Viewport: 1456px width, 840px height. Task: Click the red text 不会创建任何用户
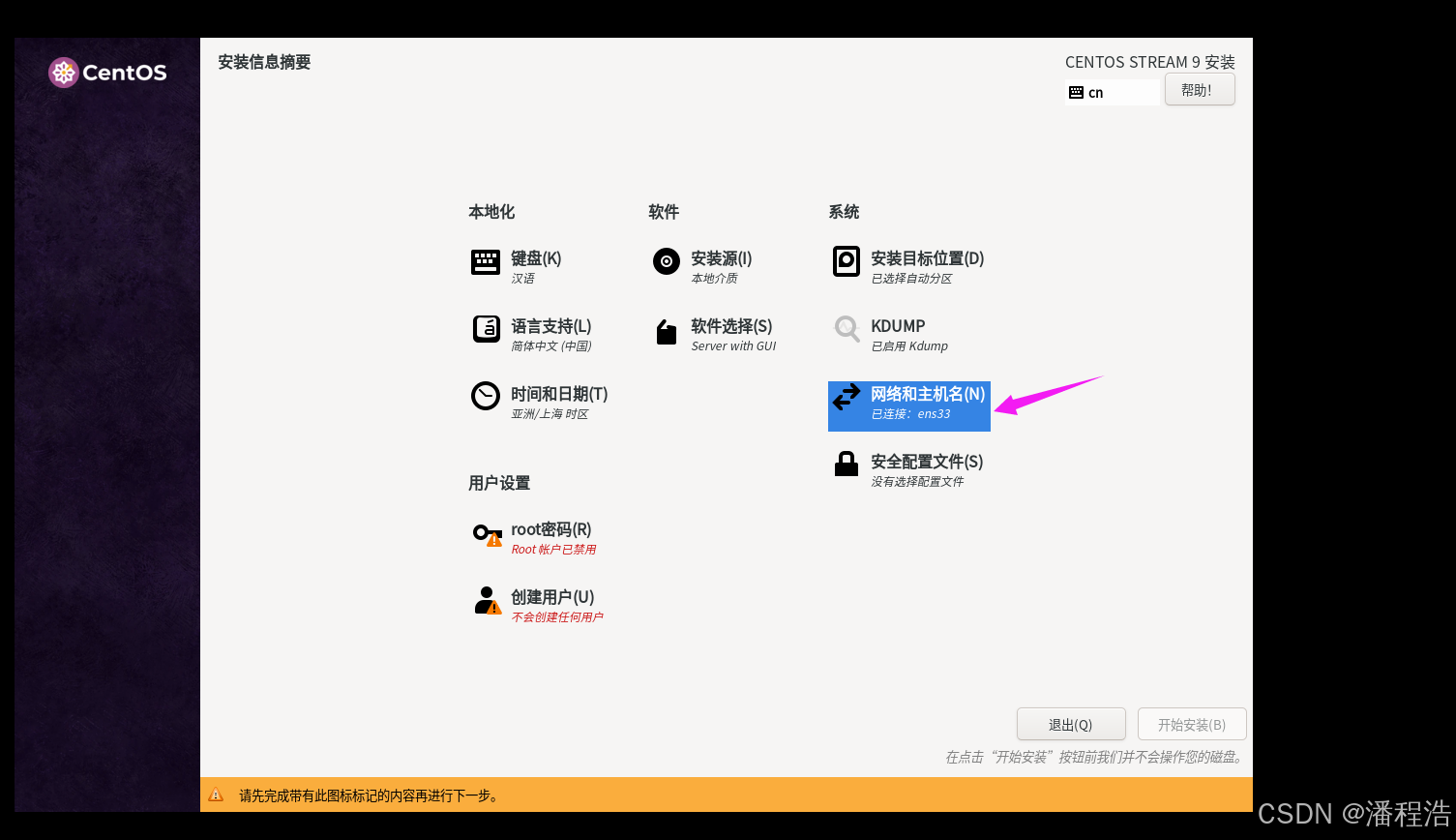click(x=557, y=617)
